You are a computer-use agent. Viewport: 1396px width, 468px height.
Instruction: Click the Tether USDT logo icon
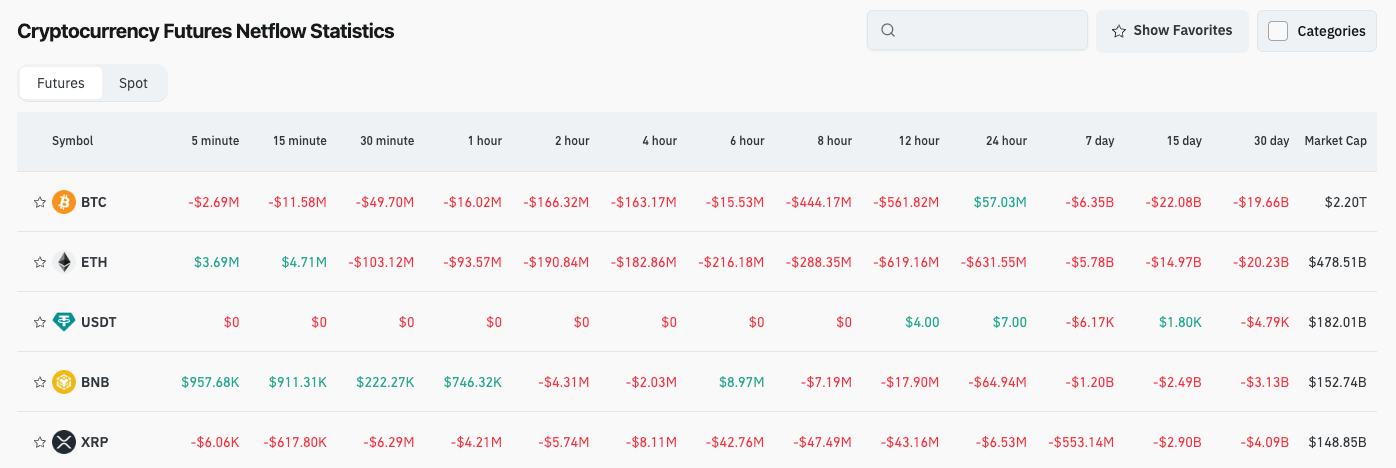tap(64, 322)
